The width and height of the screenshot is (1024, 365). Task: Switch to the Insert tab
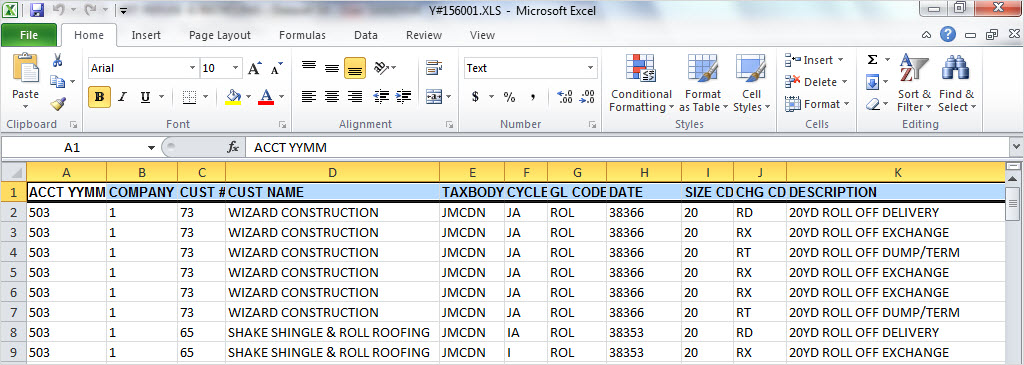[x=146, y=35]
